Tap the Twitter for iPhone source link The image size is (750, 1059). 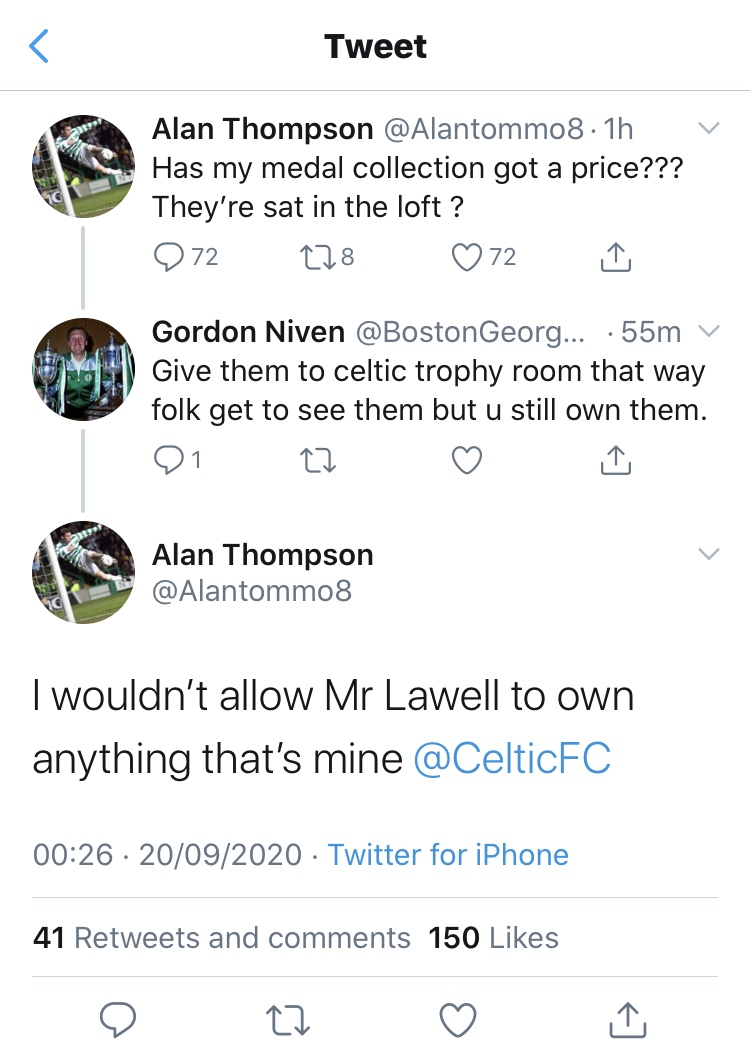448,855
